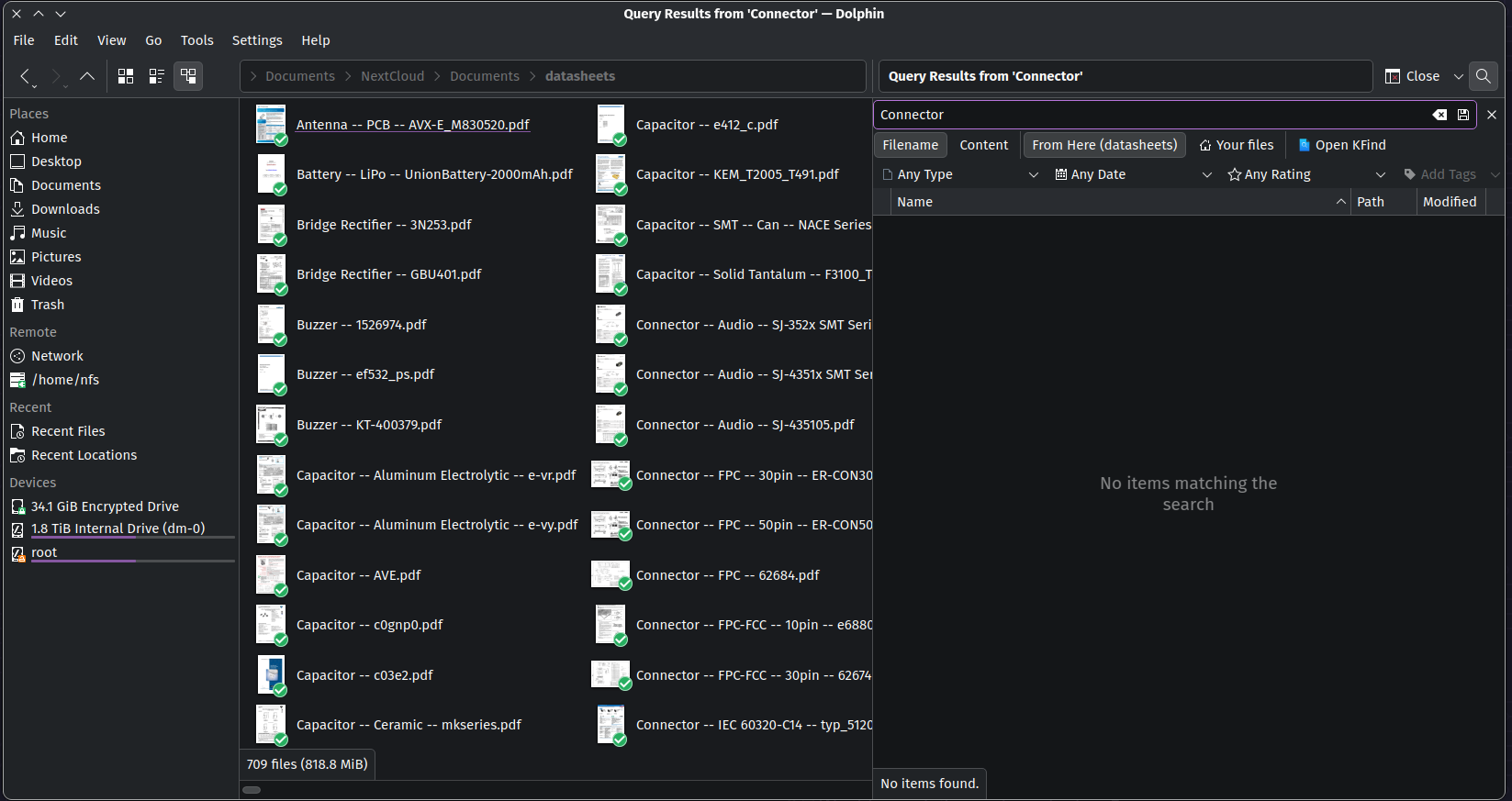This screenshot has height=801, width=1512.
Task: Click the Open KFind button
Action: pos(1341,145)
